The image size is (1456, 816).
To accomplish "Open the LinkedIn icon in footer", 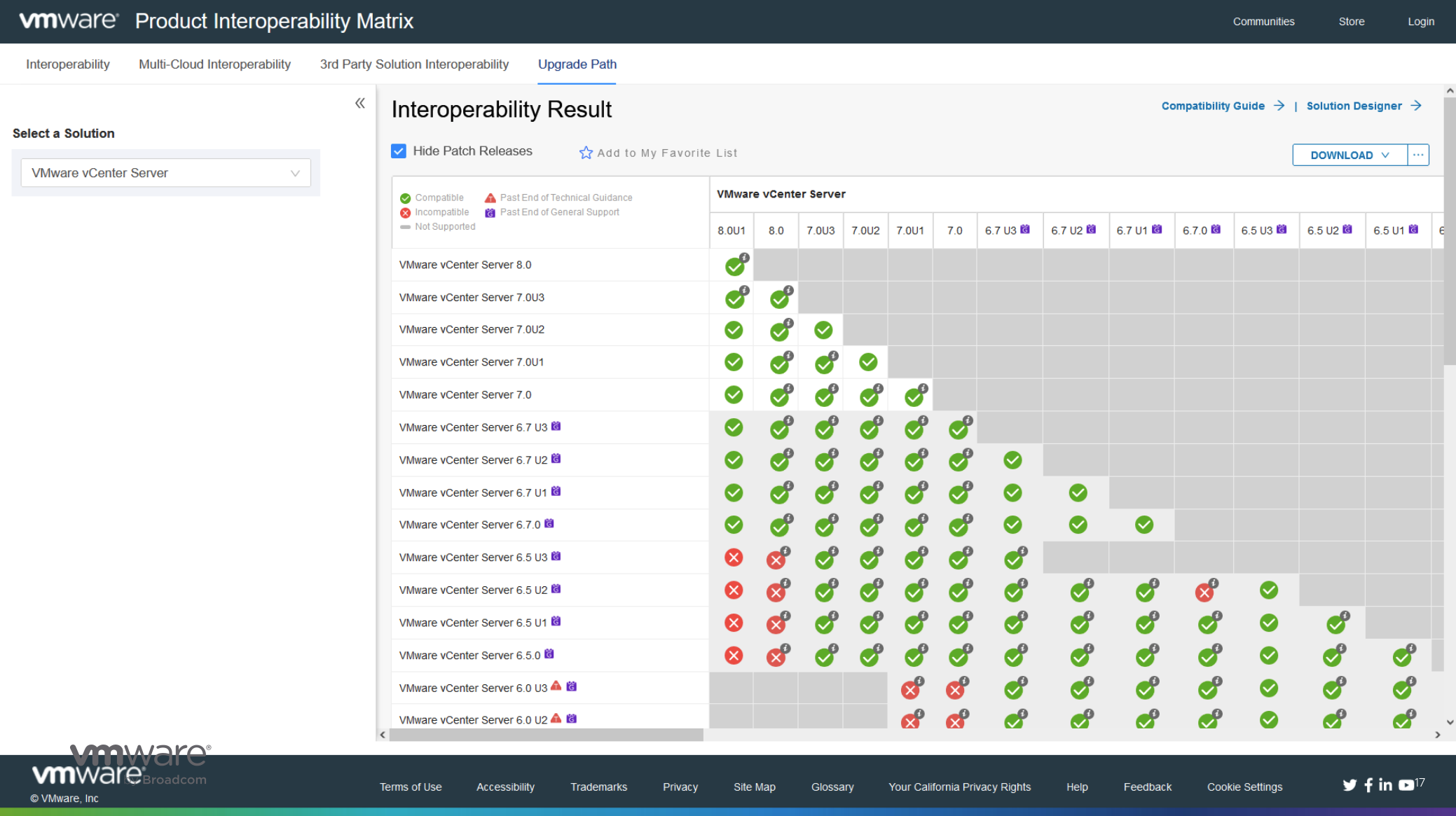I will pyautogui.click(x=1385, y=785).
